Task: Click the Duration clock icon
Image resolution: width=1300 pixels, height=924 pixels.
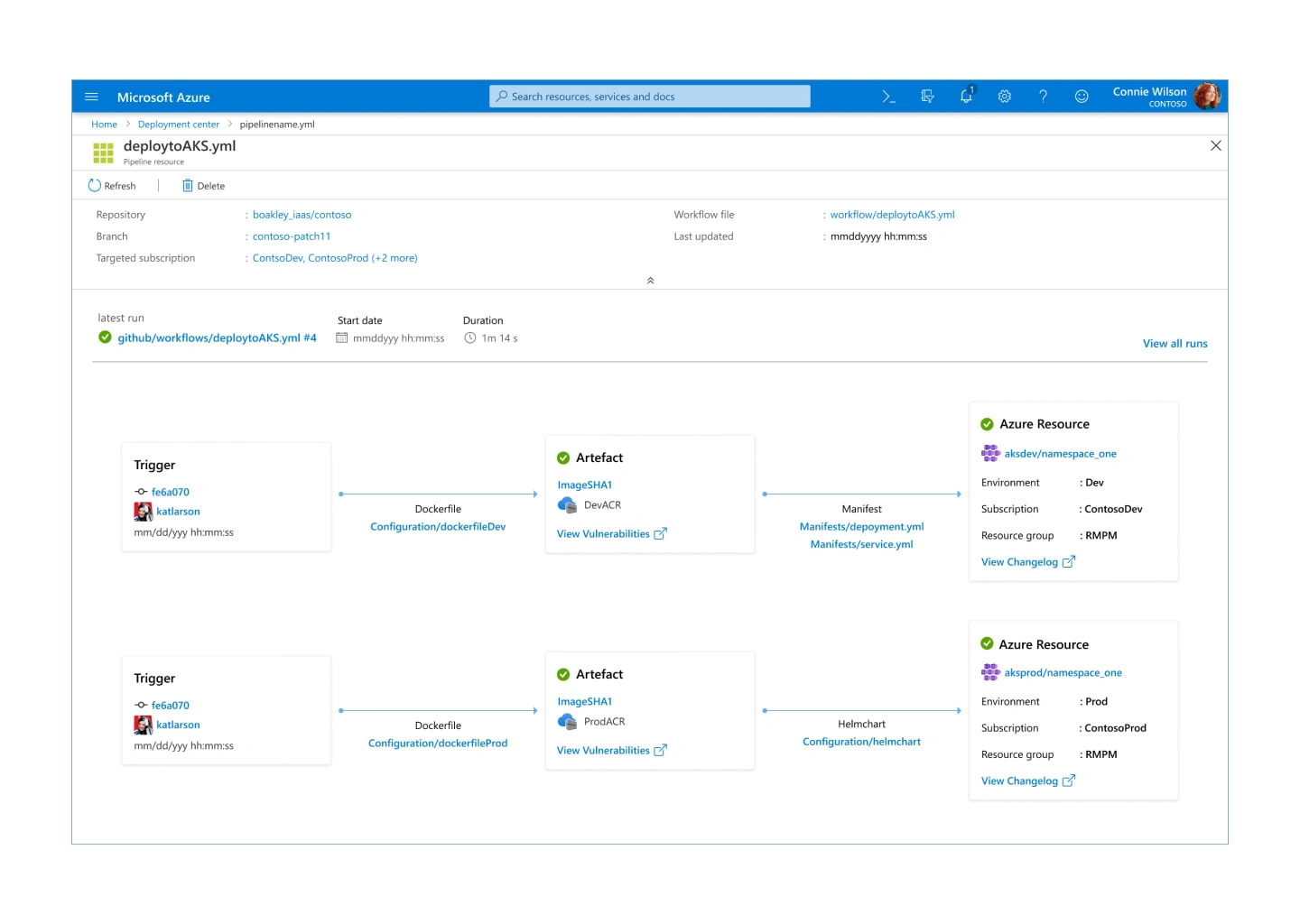Action: [469, 338]
